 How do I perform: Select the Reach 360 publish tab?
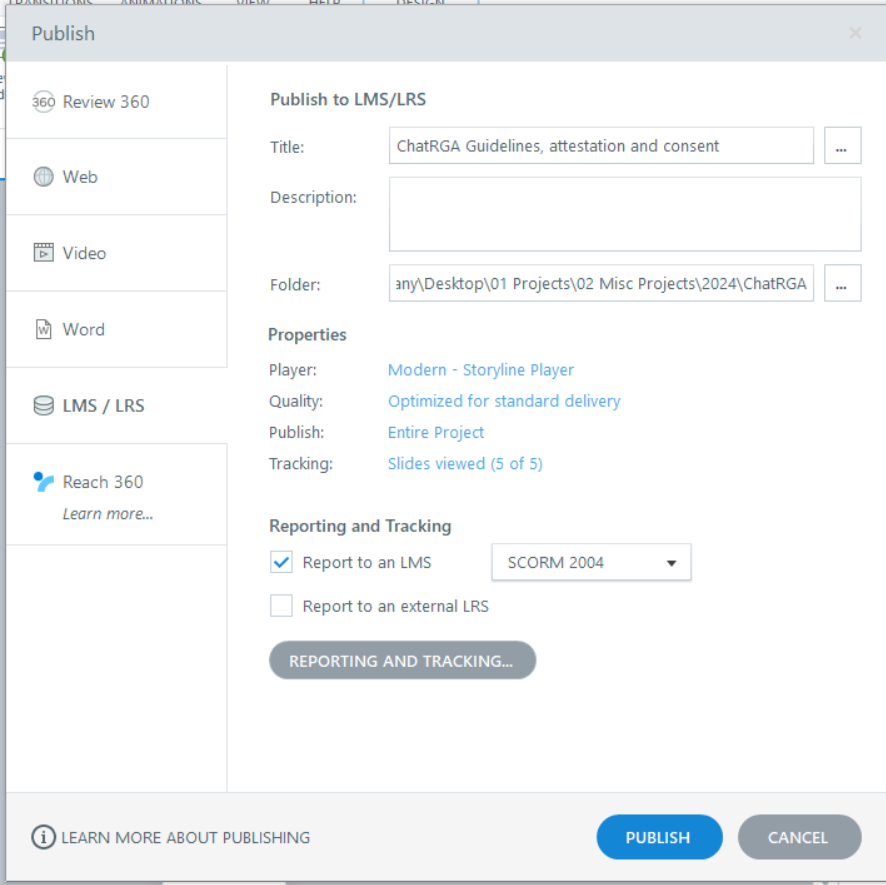103,482
